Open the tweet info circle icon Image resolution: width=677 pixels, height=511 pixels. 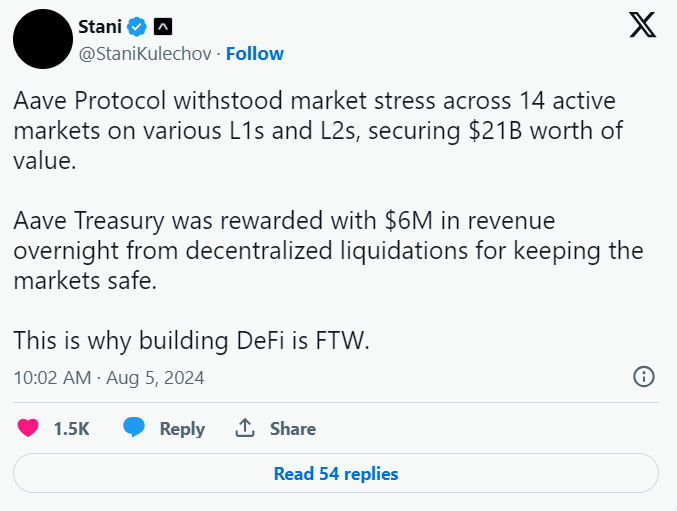click(644, 376)
